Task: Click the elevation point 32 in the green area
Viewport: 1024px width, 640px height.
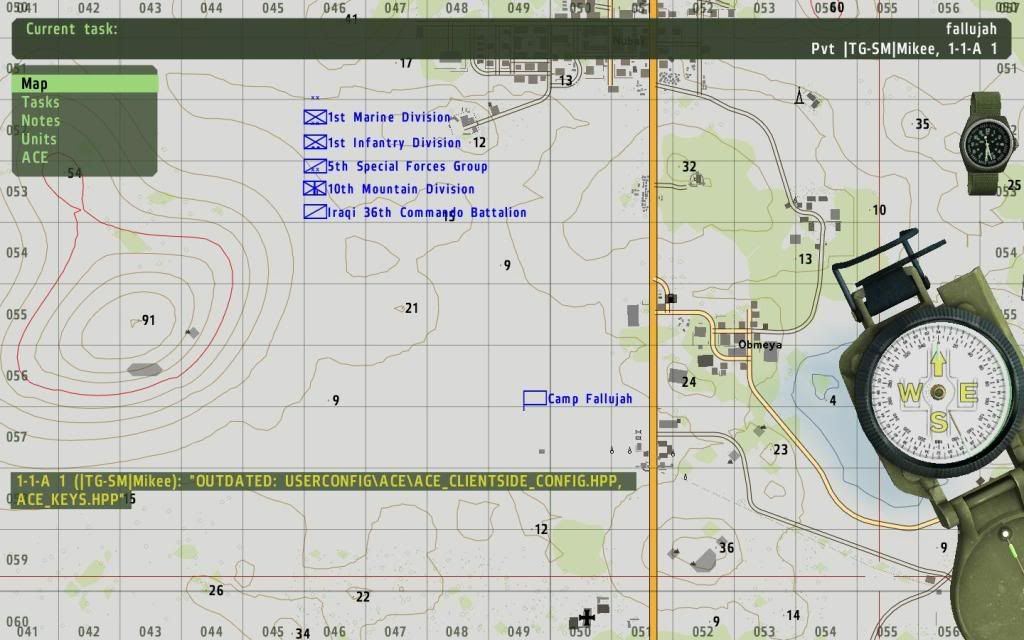Action: click(x=689, y=167)
